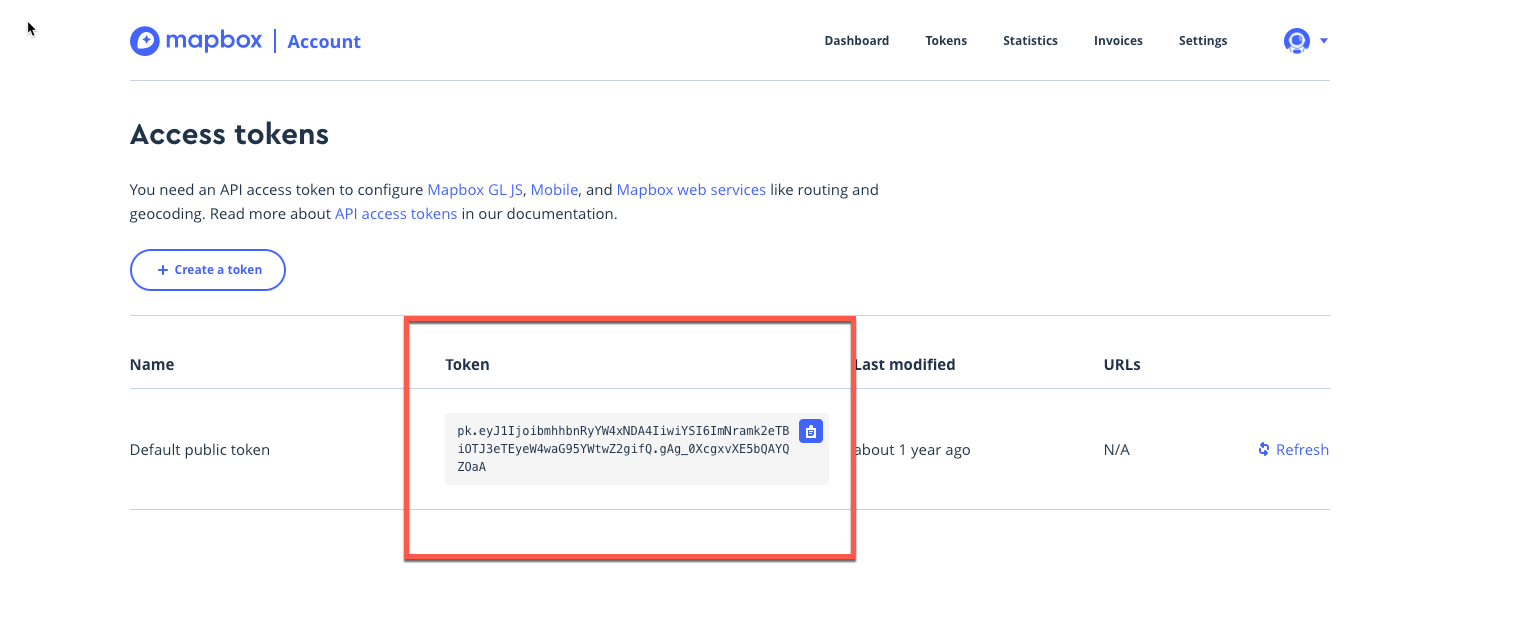Viewport: 1514px width, 639px height.
Task: Click the Last modified column header
Action: (905, 365)
